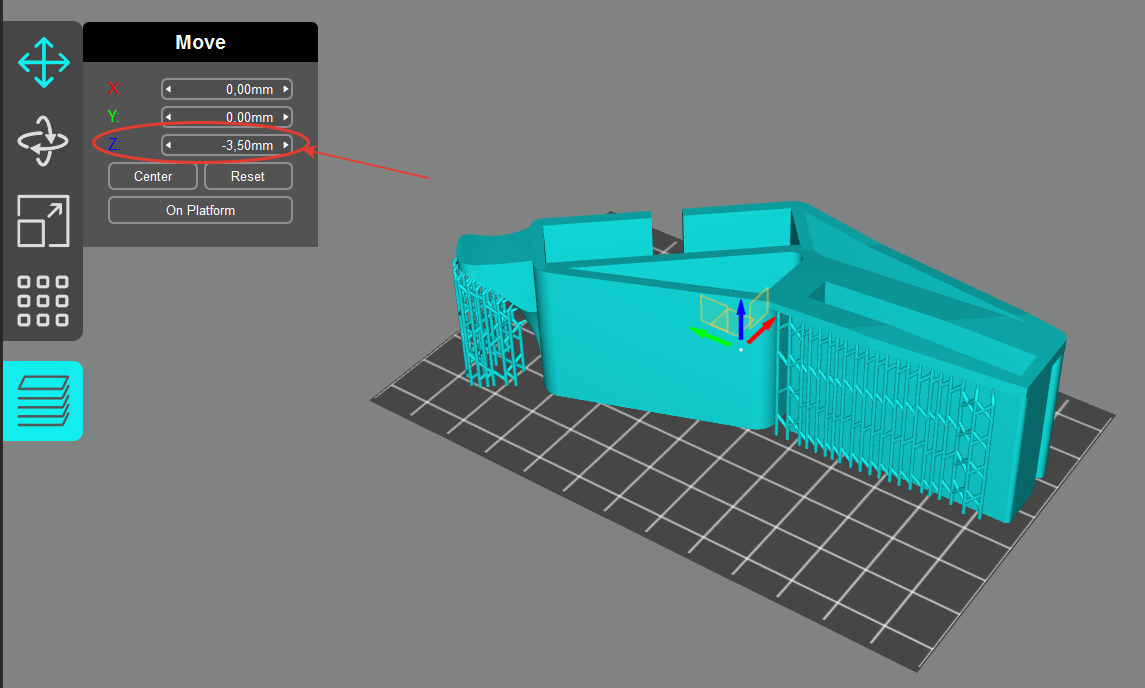Grab the red X-axis gizmo arrow

pyautogui.click(x=762, y=329)
